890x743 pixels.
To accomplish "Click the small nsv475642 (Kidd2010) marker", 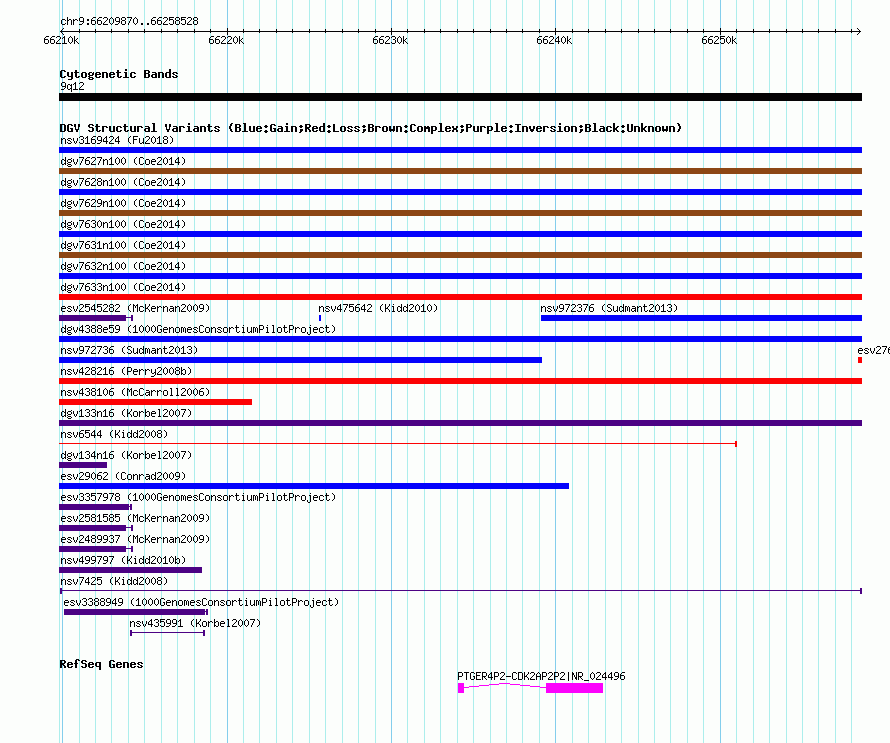I will tap(320, 318).
